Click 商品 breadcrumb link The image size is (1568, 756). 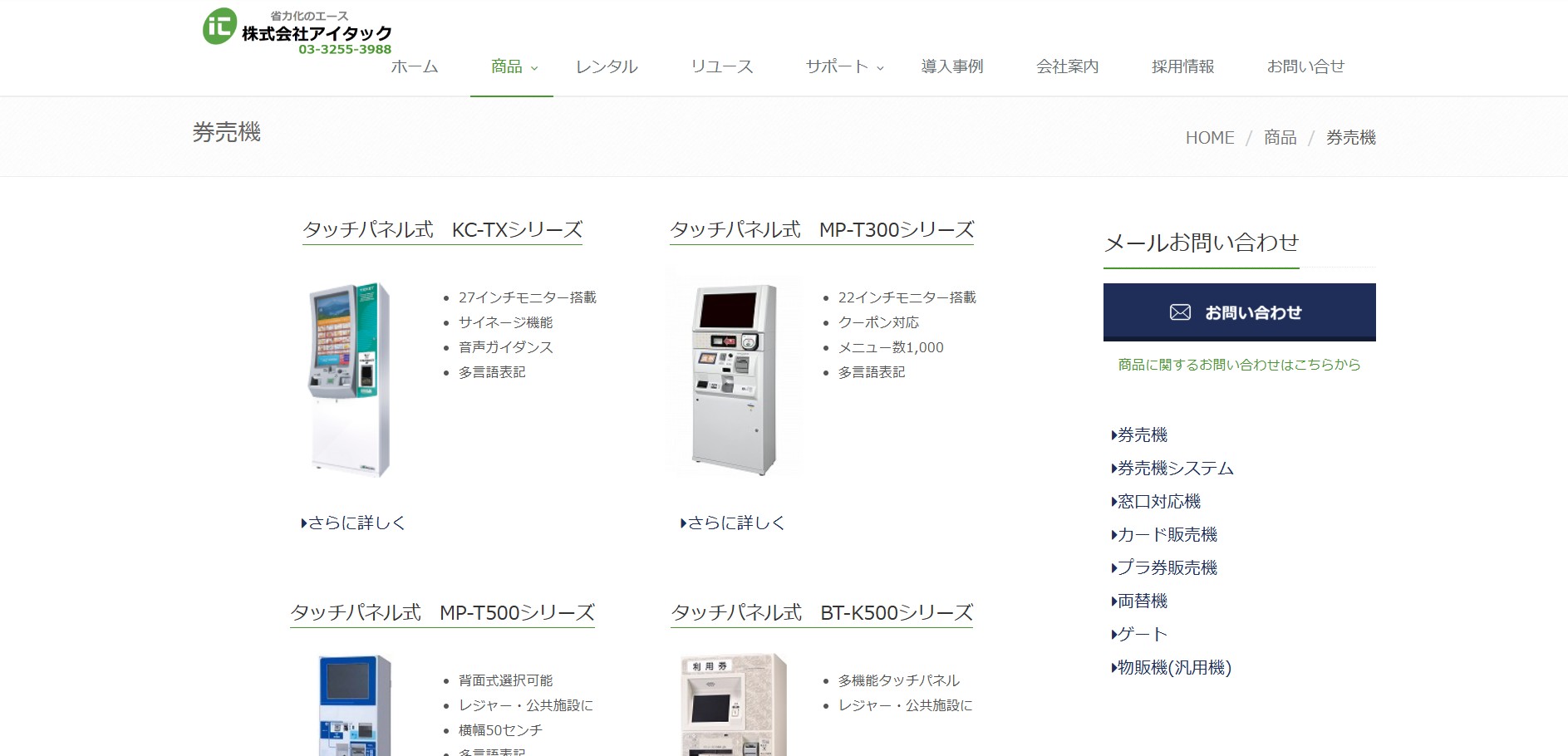(x=1280, y=138)
